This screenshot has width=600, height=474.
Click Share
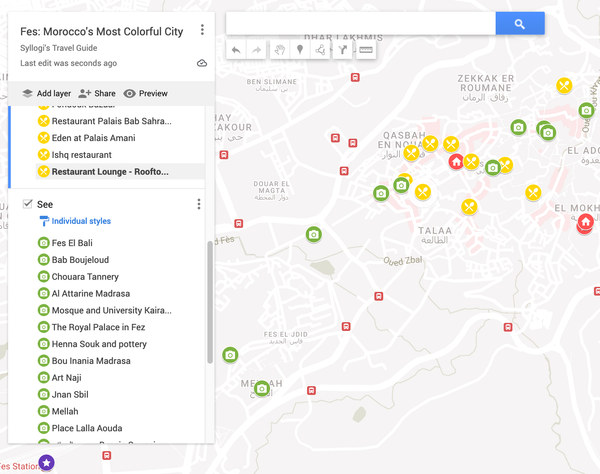(x=97, y=93)
